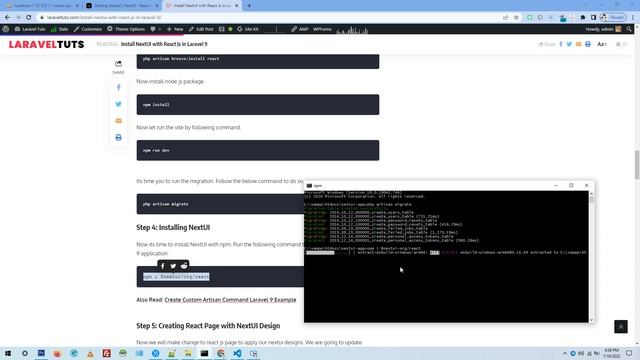Open the WordPress logo menu in admin bar
Screen dimensions: 640x360
6,29
